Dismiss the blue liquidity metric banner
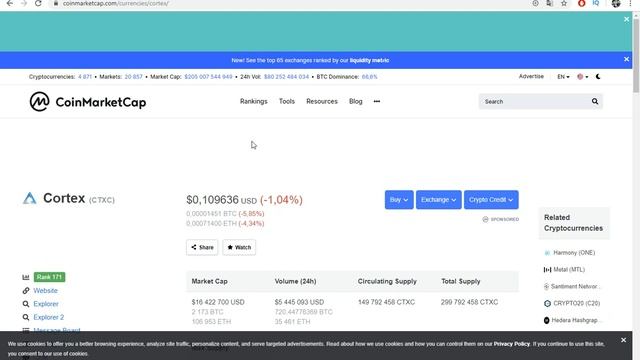 tap(627, 59)
